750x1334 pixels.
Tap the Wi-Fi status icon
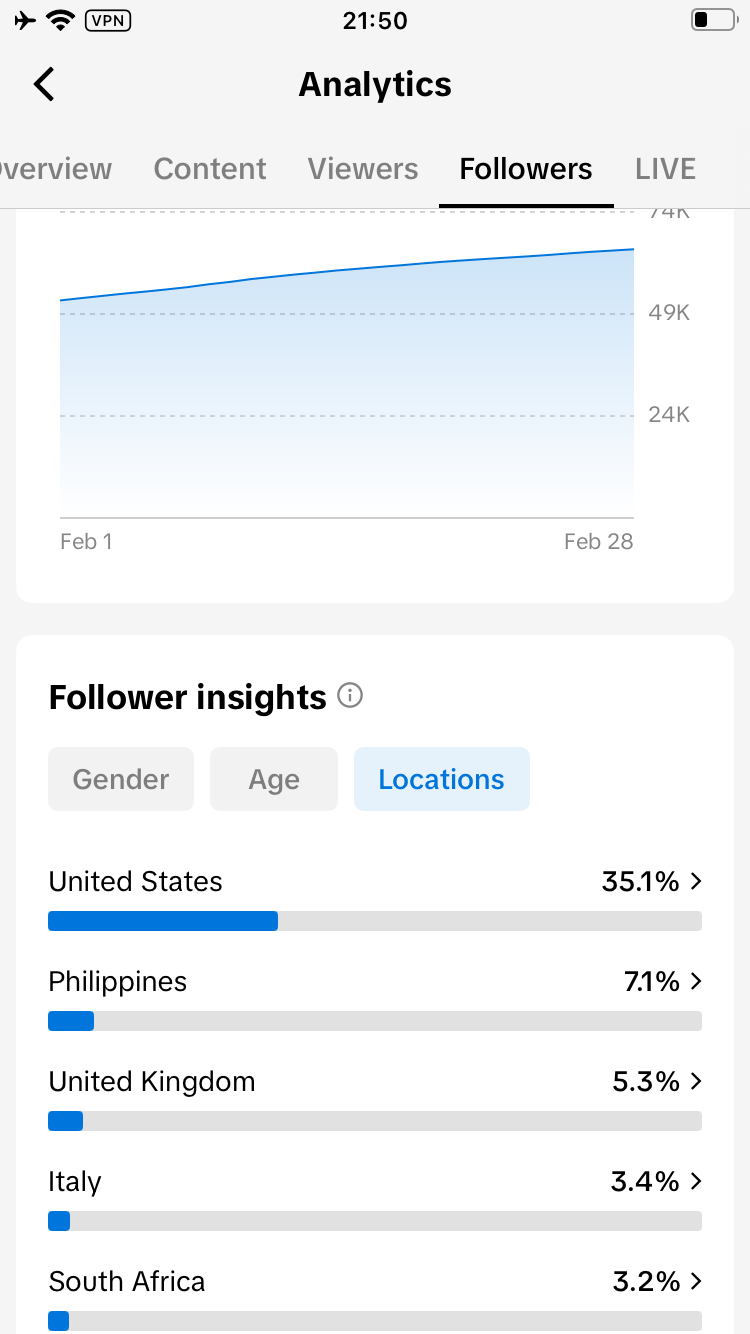62,20
